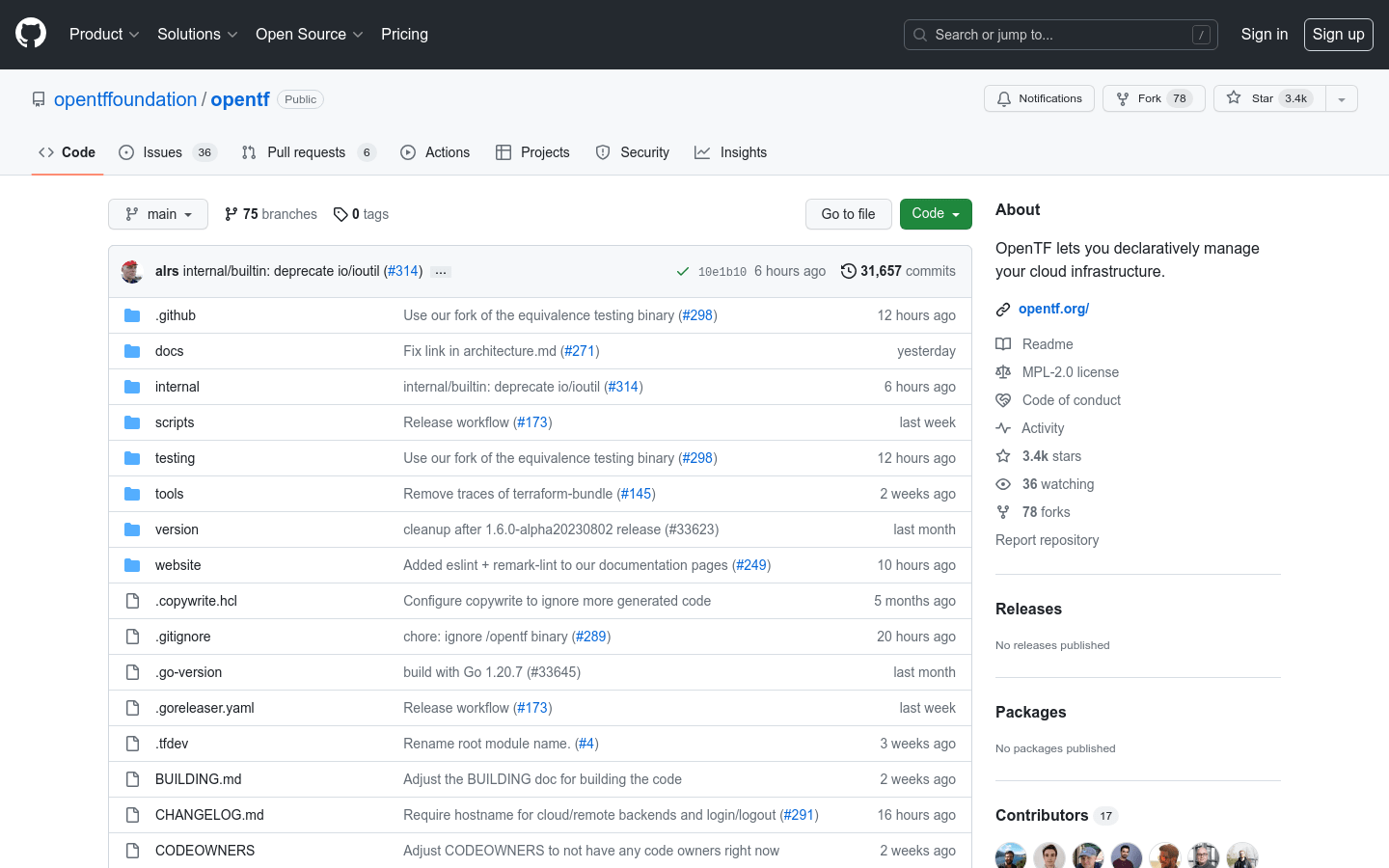
Task: Click alrs avatar in commit row
Action: [x=132, y=271]
